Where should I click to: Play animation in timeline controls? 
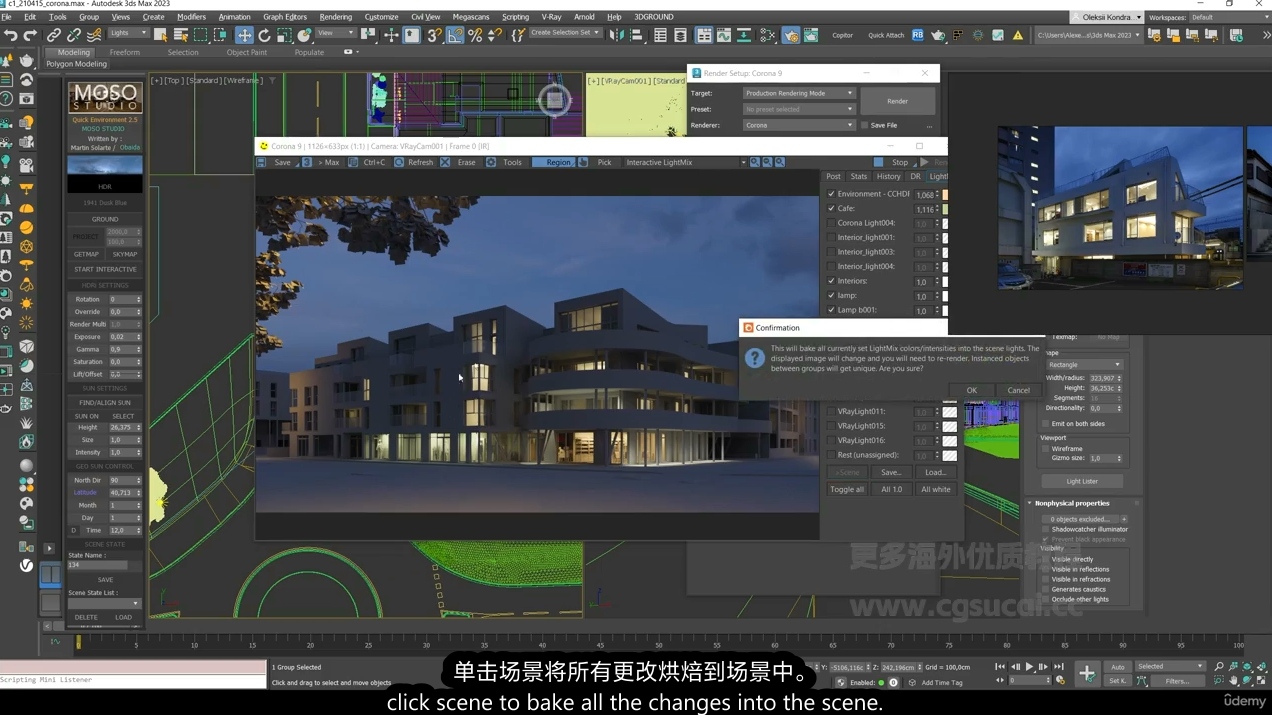point(1029,667)
